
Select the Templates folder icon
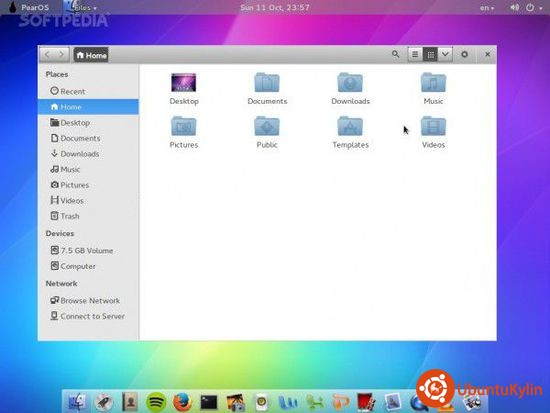tap(350, 126)
